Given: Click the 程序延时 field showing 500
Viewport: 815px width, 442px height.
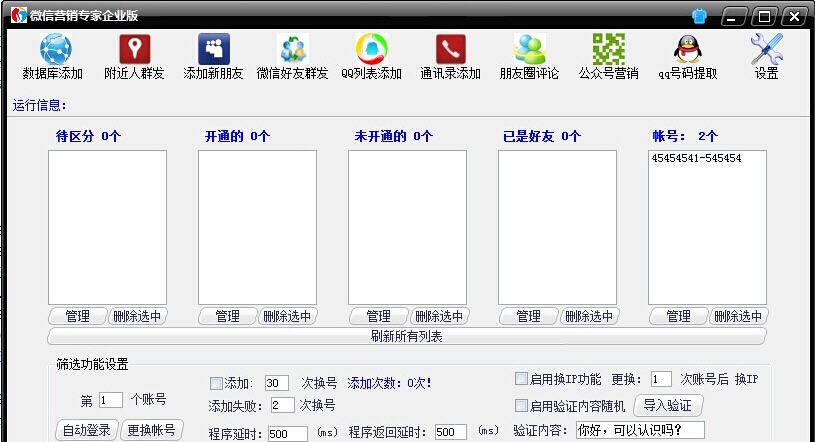Looking at the screenshot, I should pyautogui.click(x=288, y=434).
